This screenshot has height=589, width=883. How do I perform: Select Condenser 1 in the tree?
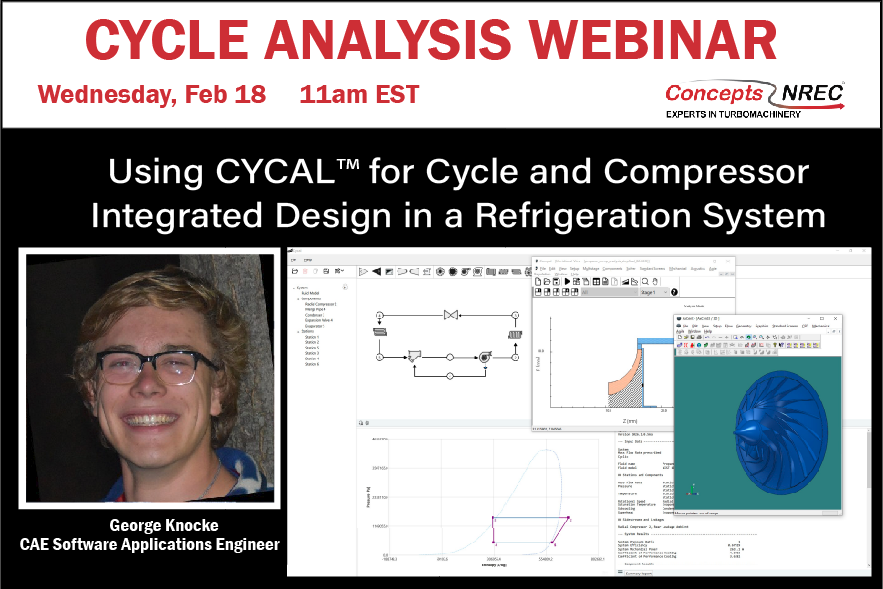coord(314,315)
